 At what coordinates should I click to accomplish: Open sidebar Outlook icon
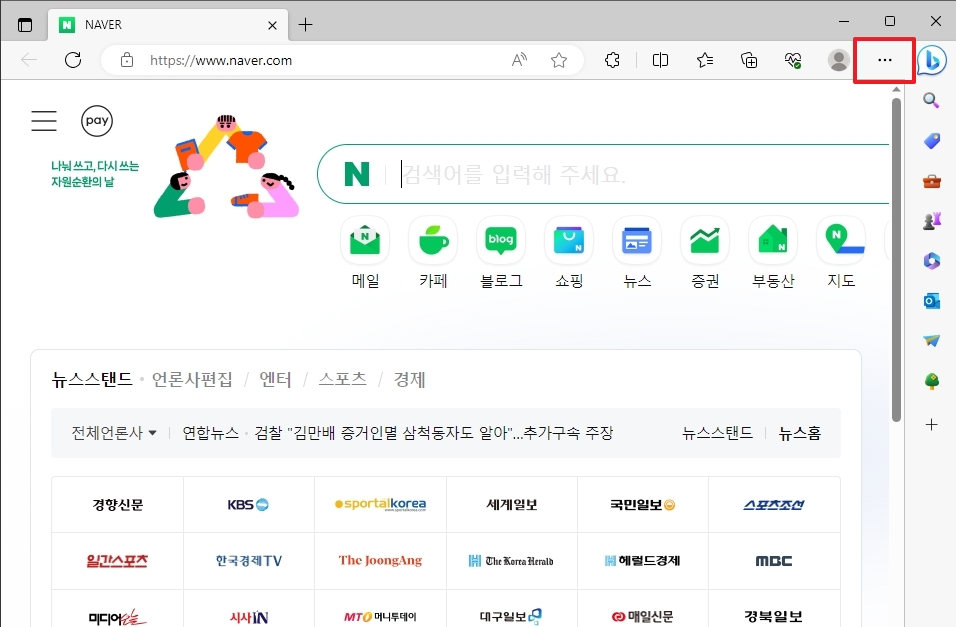[x=932, y=301]
